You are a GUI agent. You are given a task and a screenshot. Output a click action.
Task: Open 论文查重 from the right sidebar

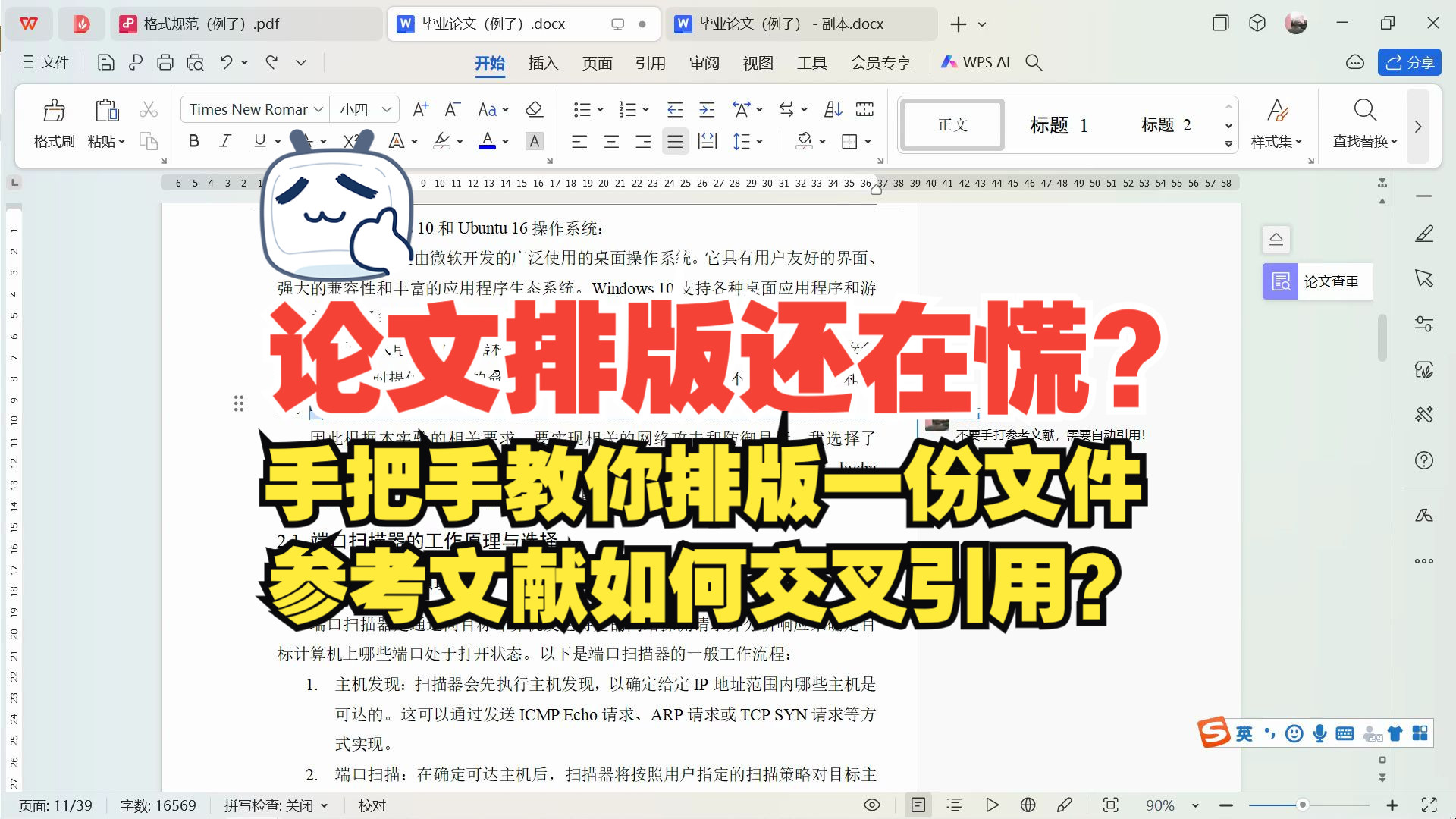click(1318, 281)
